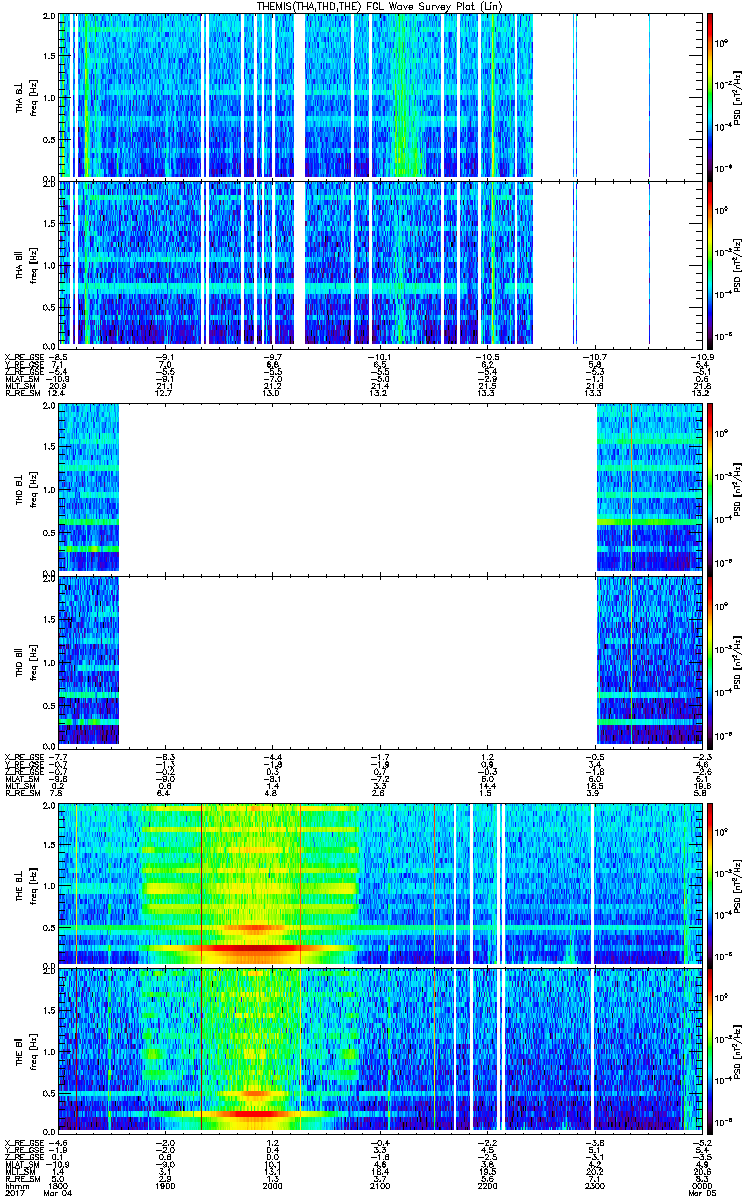Click the 'THD B∥ freq [Hz]' axis label
This screenshot has width=750, height=1200.
click(25, 661)
